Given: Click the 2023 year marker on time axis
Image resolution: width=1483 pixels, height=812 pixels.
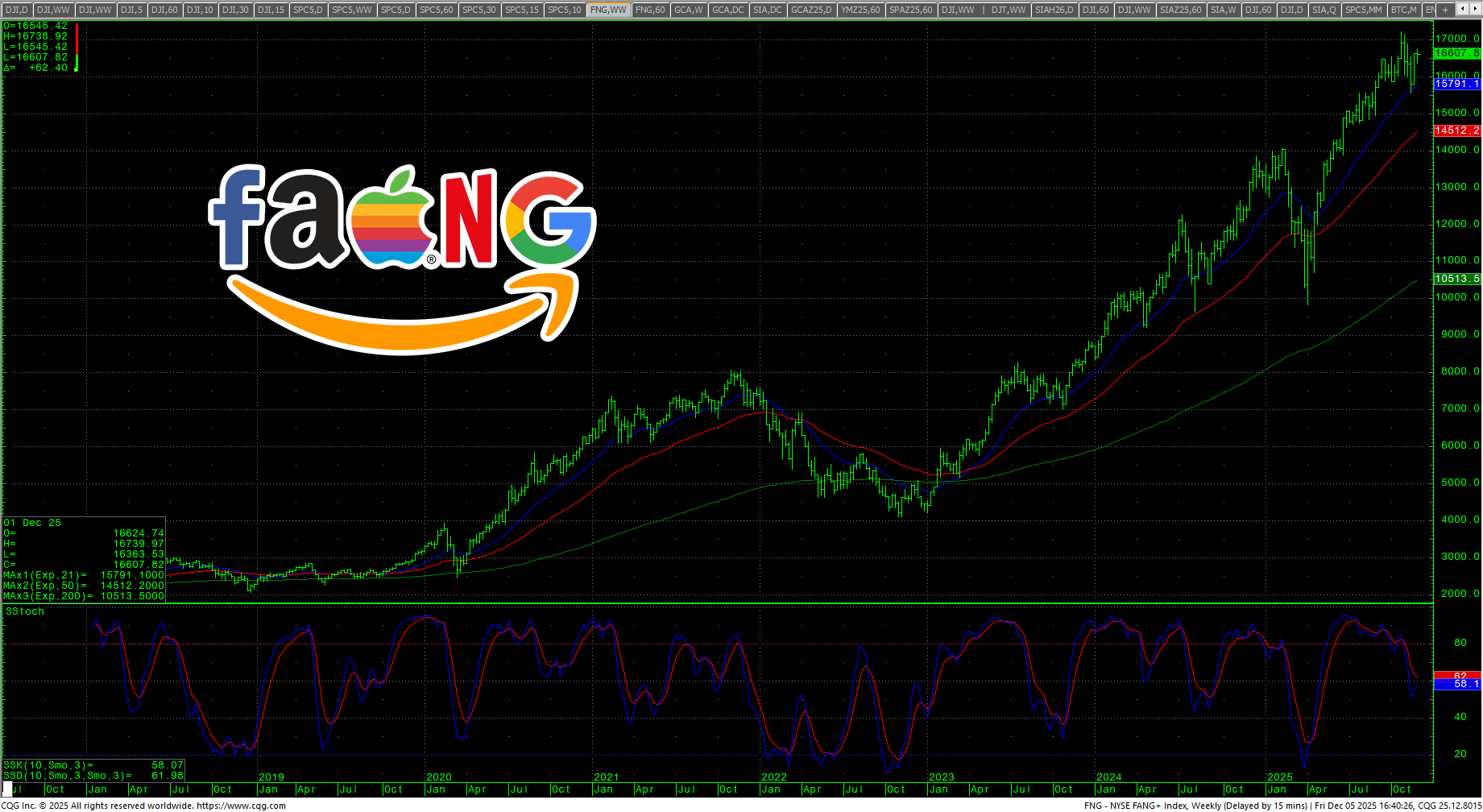Looking at the screenshot, I should pyautogui.click(x=941, y=777).
